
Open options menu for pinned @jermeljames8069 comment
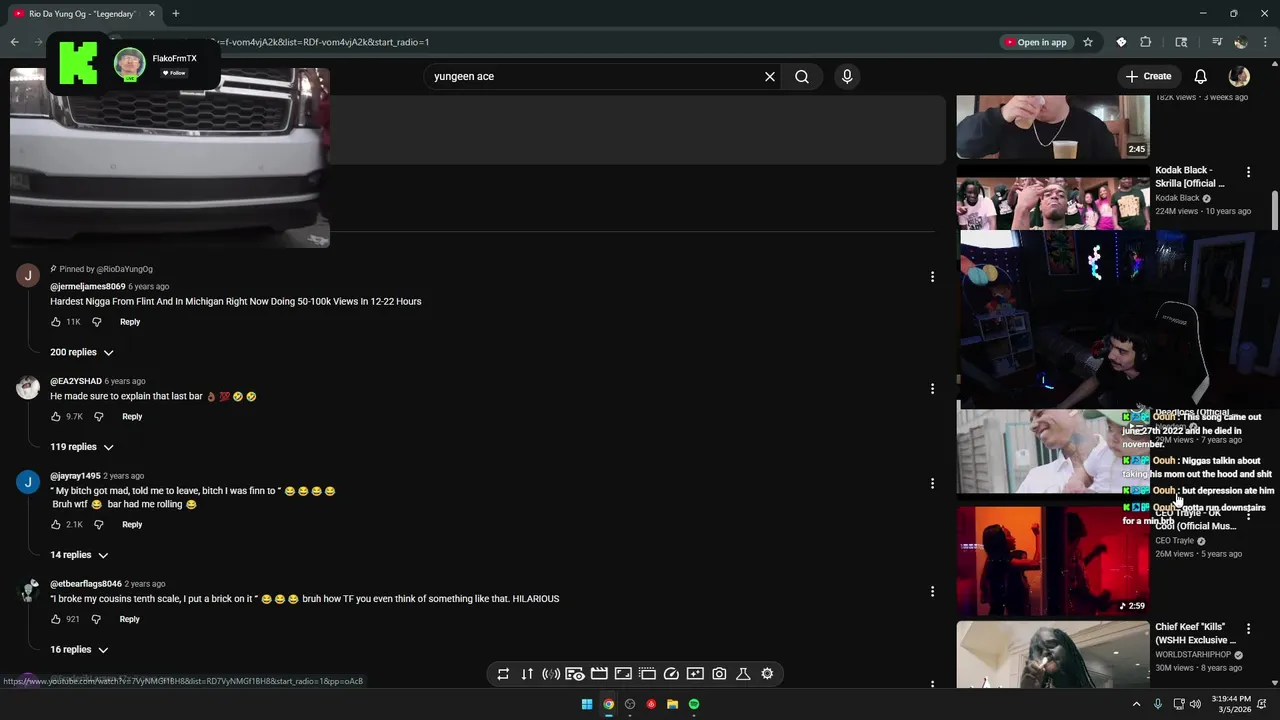pyautogui.click(x=932, y=277)
